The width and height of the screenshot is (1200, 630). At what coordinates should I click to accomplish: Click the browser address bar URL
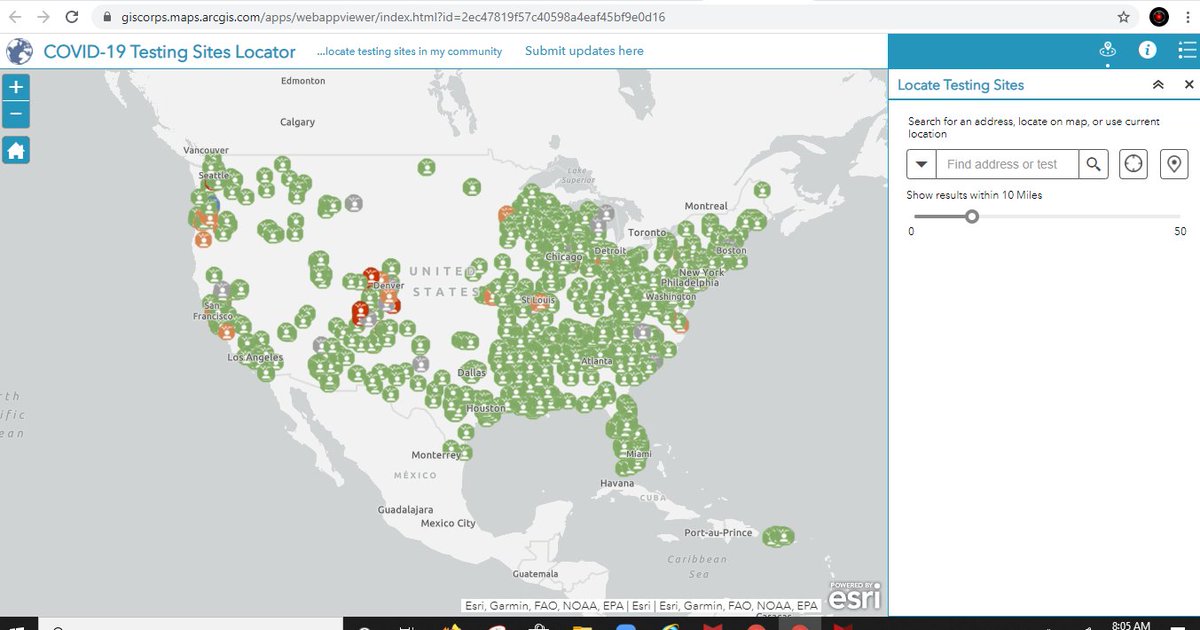coord(392,17)
